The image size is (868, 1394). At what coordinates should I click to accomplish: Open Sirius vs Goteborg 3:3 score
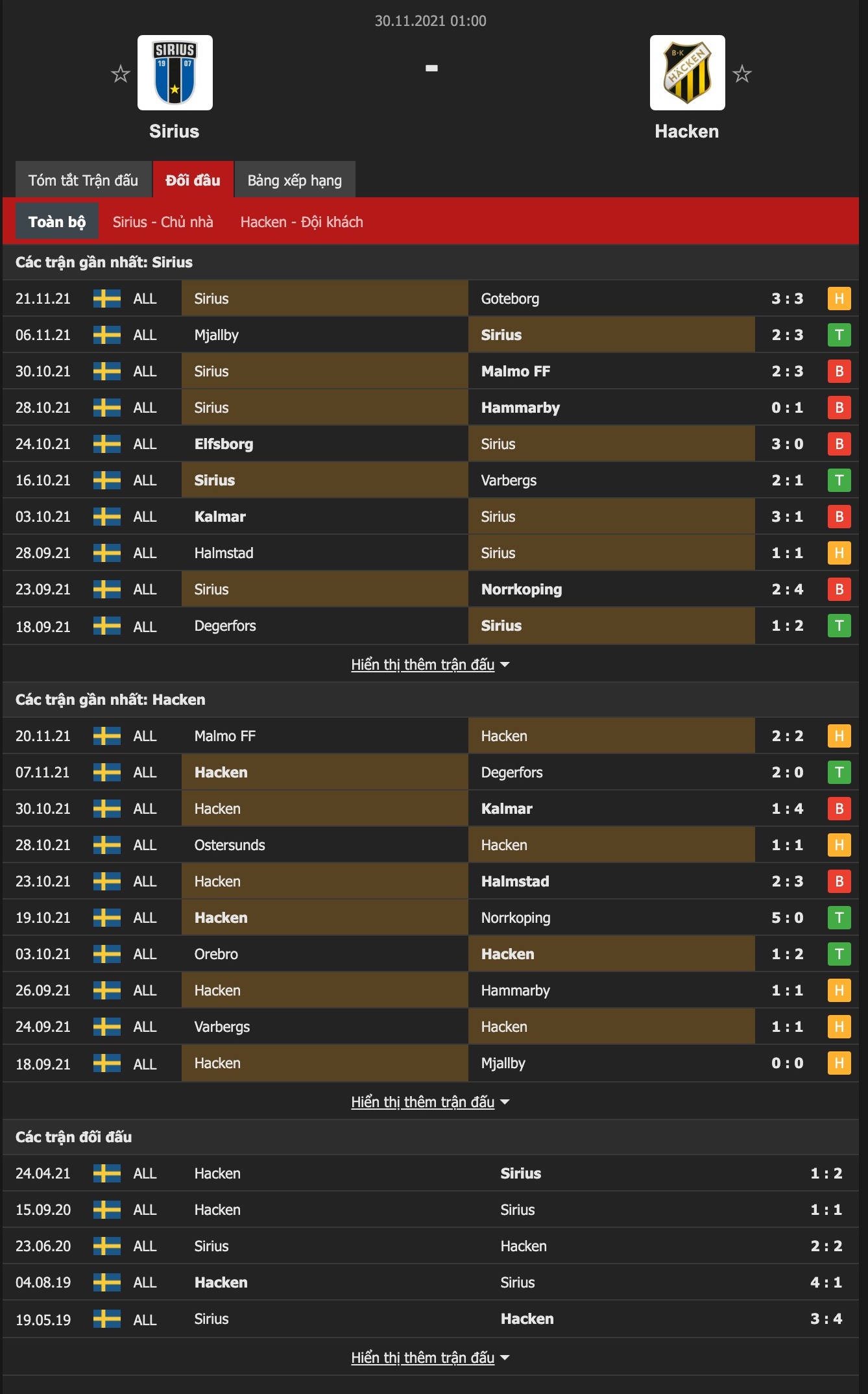tap(788, 299)
